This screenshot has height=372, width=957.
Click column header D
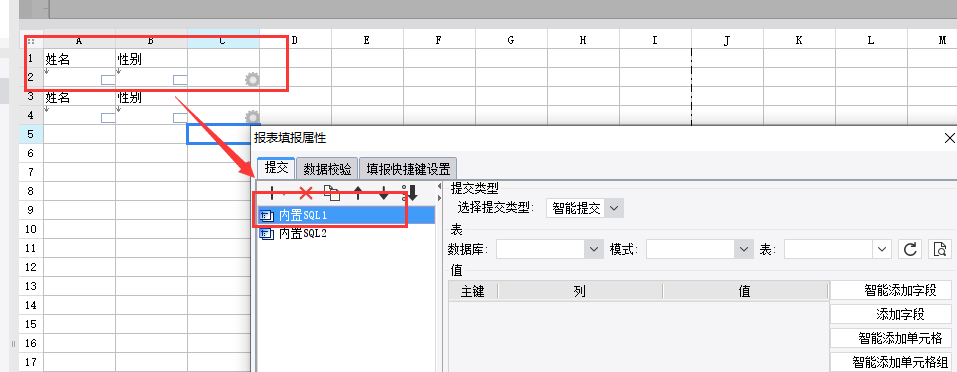click(x=295, y=40)
